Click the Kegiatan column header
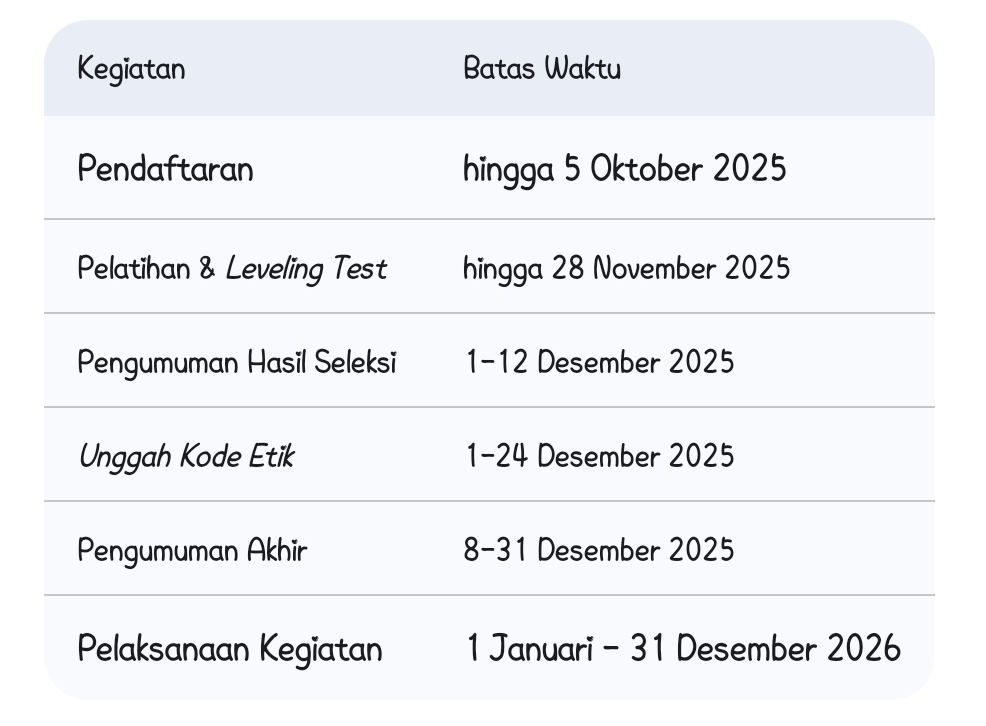Image resolution: width=986 pixels, height=726 pixels. tap(131, 69)
